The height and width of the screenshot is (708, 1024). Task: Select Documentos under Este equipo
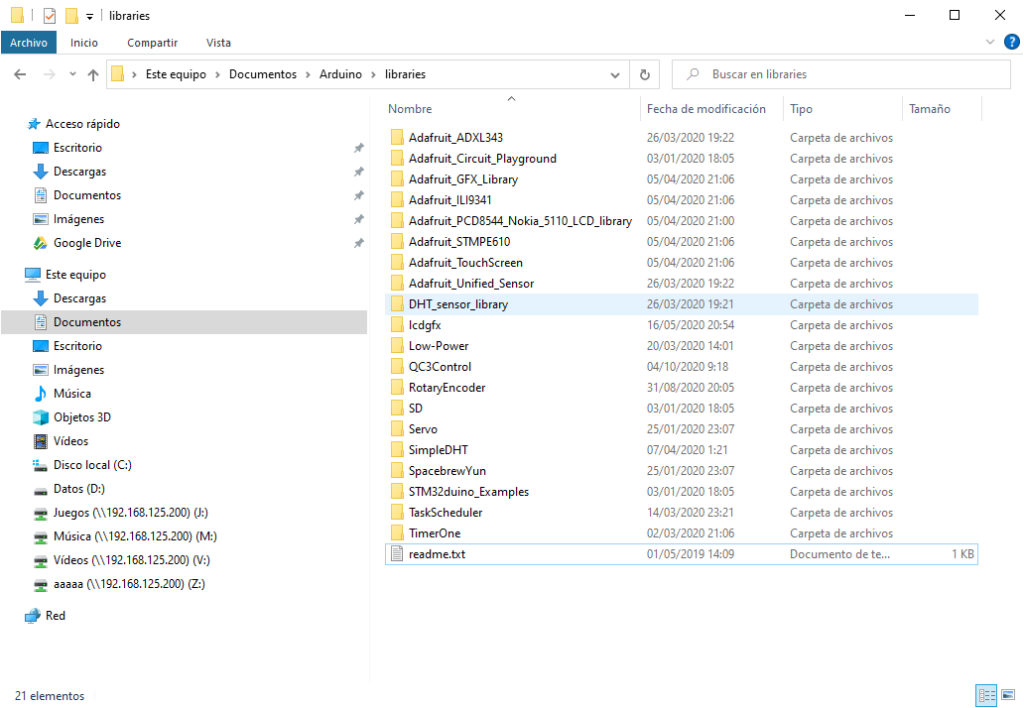pyautogui.click(x=184, y=322)
